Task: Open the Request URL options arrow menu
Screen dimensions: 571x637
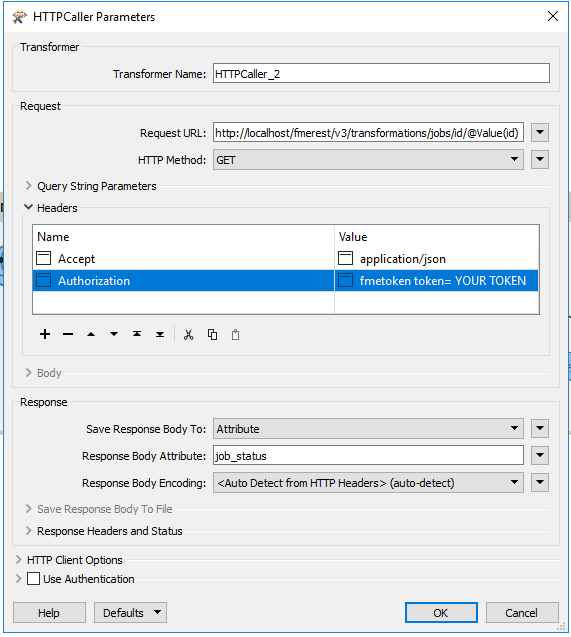Action: click(540, 132)
